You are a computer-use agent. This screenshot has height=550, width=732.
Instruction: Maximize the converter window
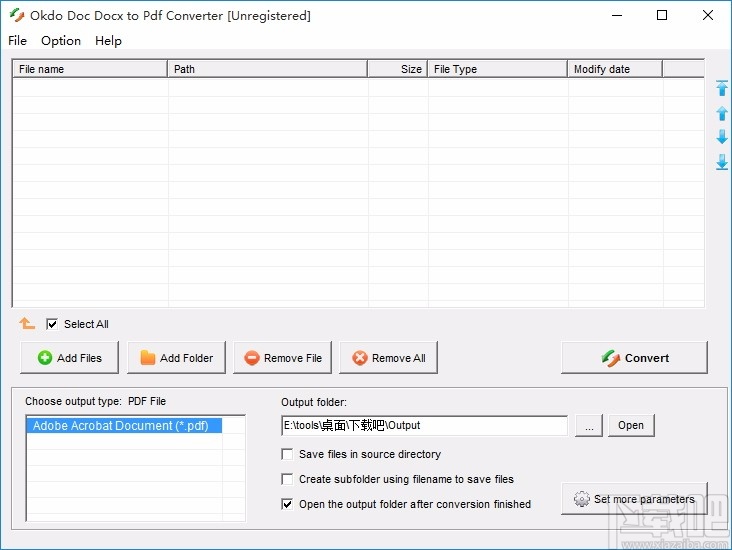tap(662, 15)
